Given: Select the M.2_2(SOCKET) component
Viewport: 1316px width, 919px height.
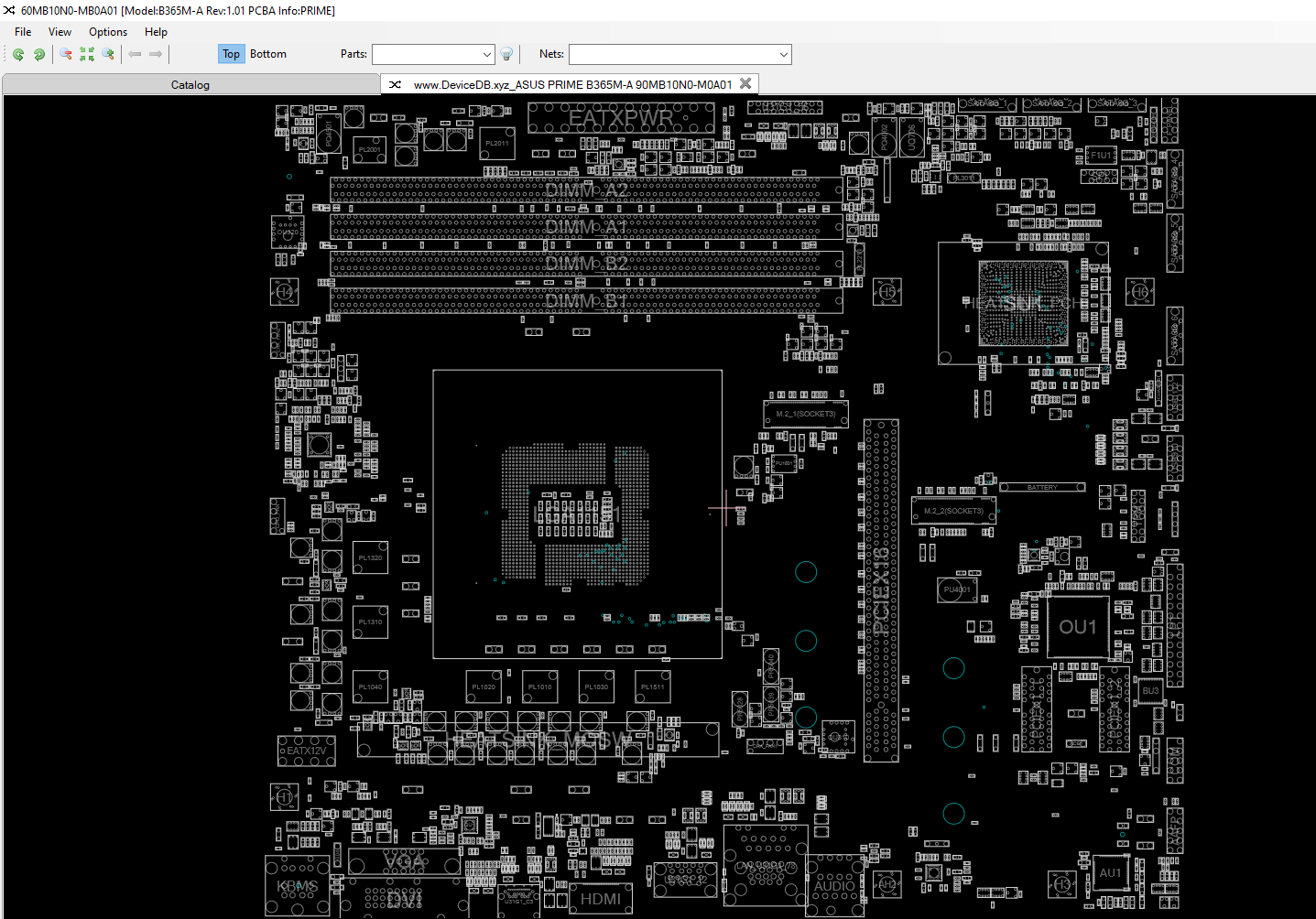Looking at the screenshot, I should pyautogui.click(x=953, y=511).
